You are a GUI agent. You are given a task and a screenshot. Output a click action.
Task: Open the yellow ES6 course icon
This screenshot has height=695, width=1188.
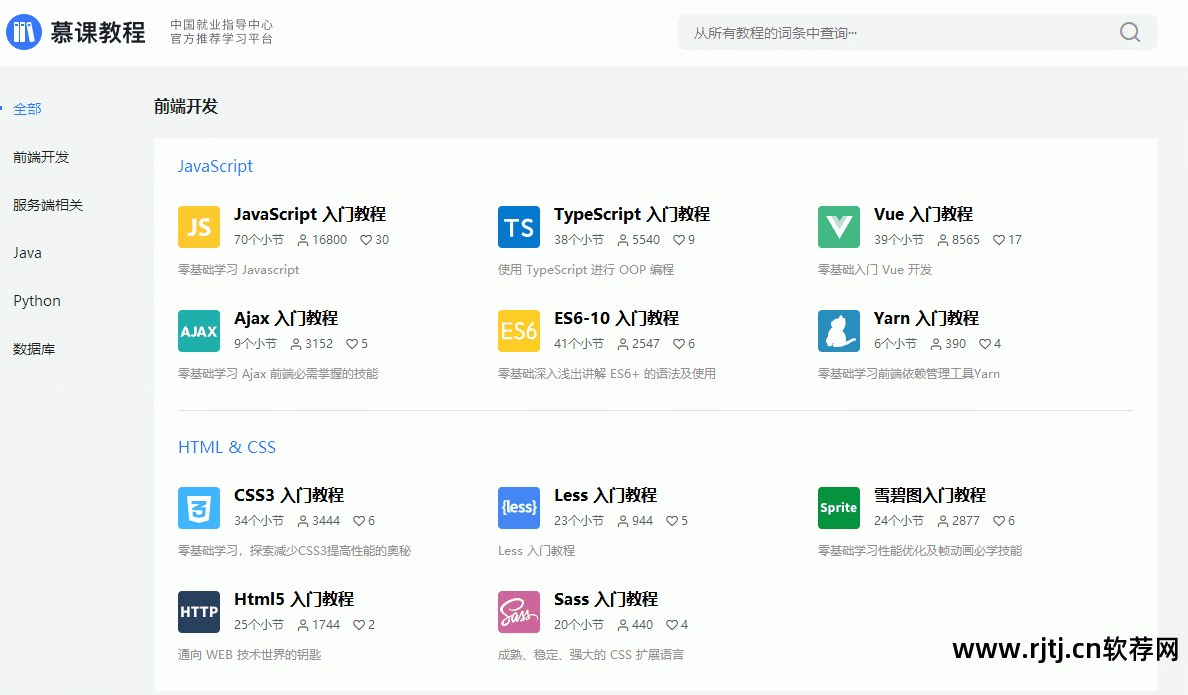click(x=518, y=331)
